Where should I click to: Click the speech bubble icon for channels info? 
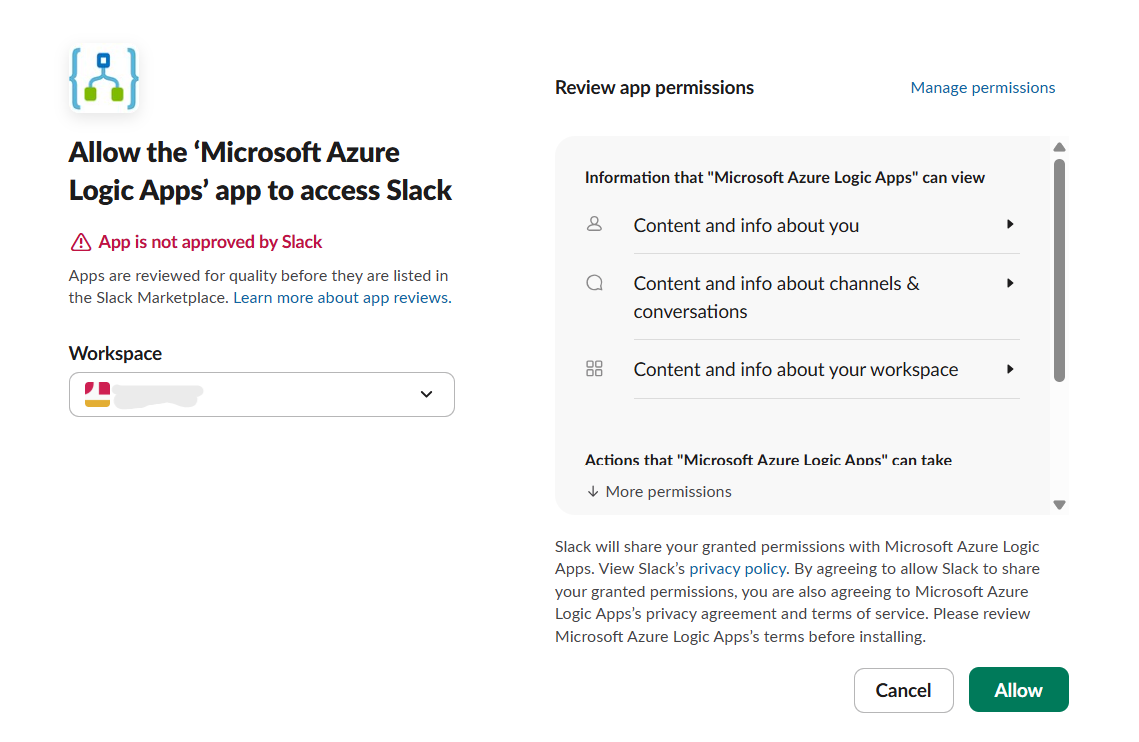595,283
